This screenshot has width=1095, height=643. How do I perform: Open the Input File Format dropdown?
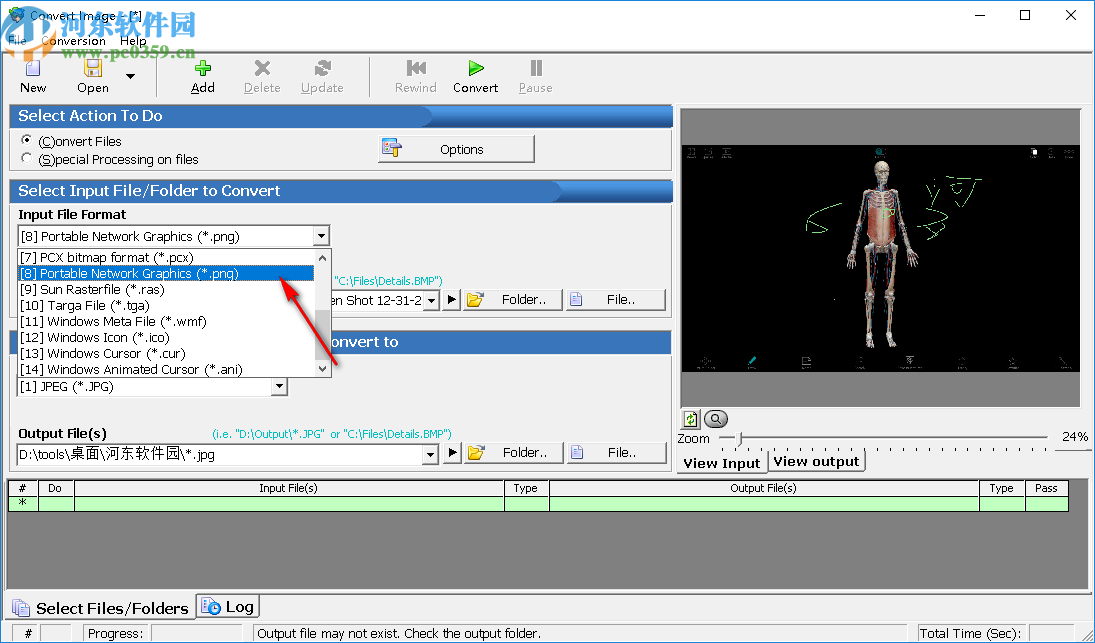point(321,236)
